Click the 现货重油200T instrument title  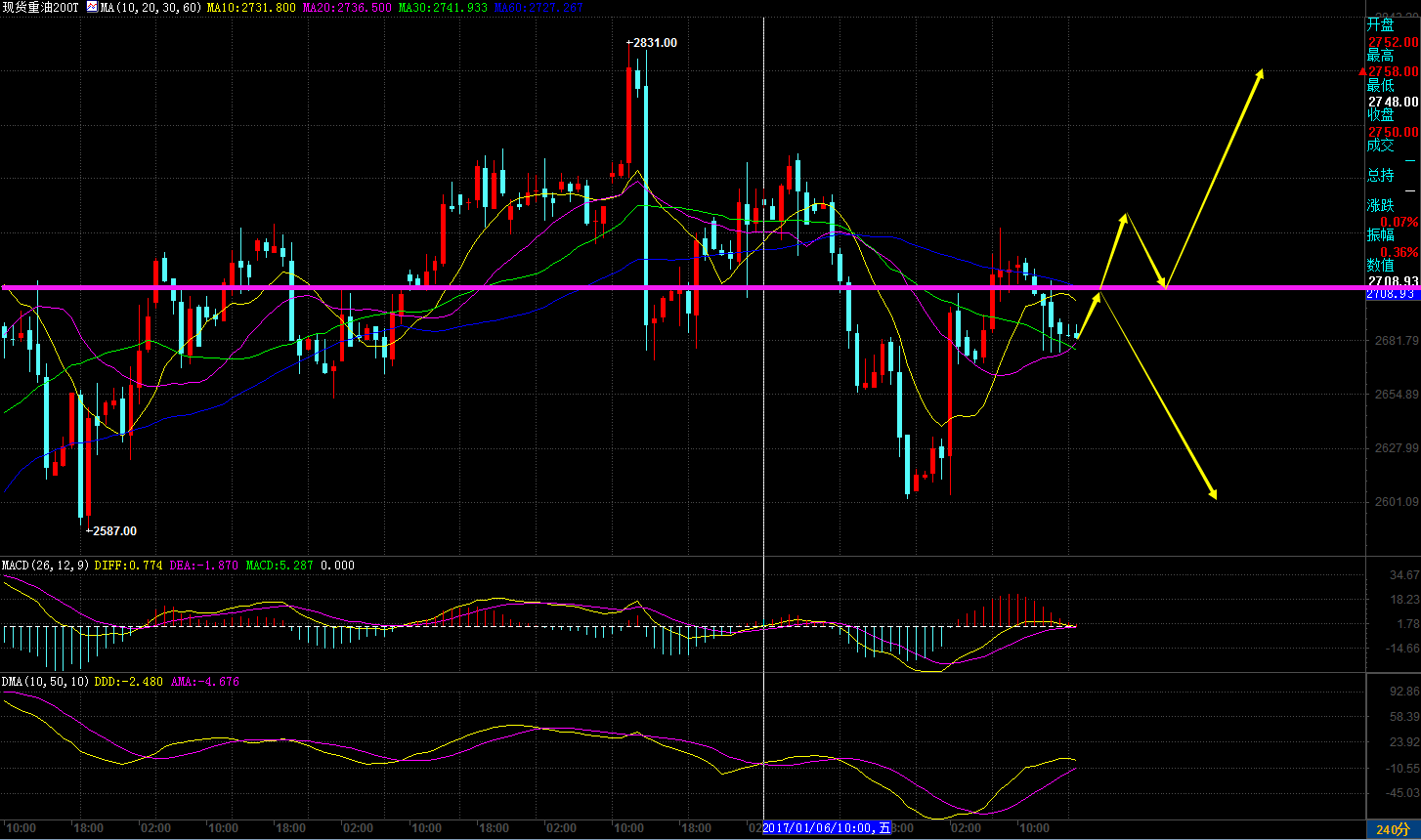point(42,7)
